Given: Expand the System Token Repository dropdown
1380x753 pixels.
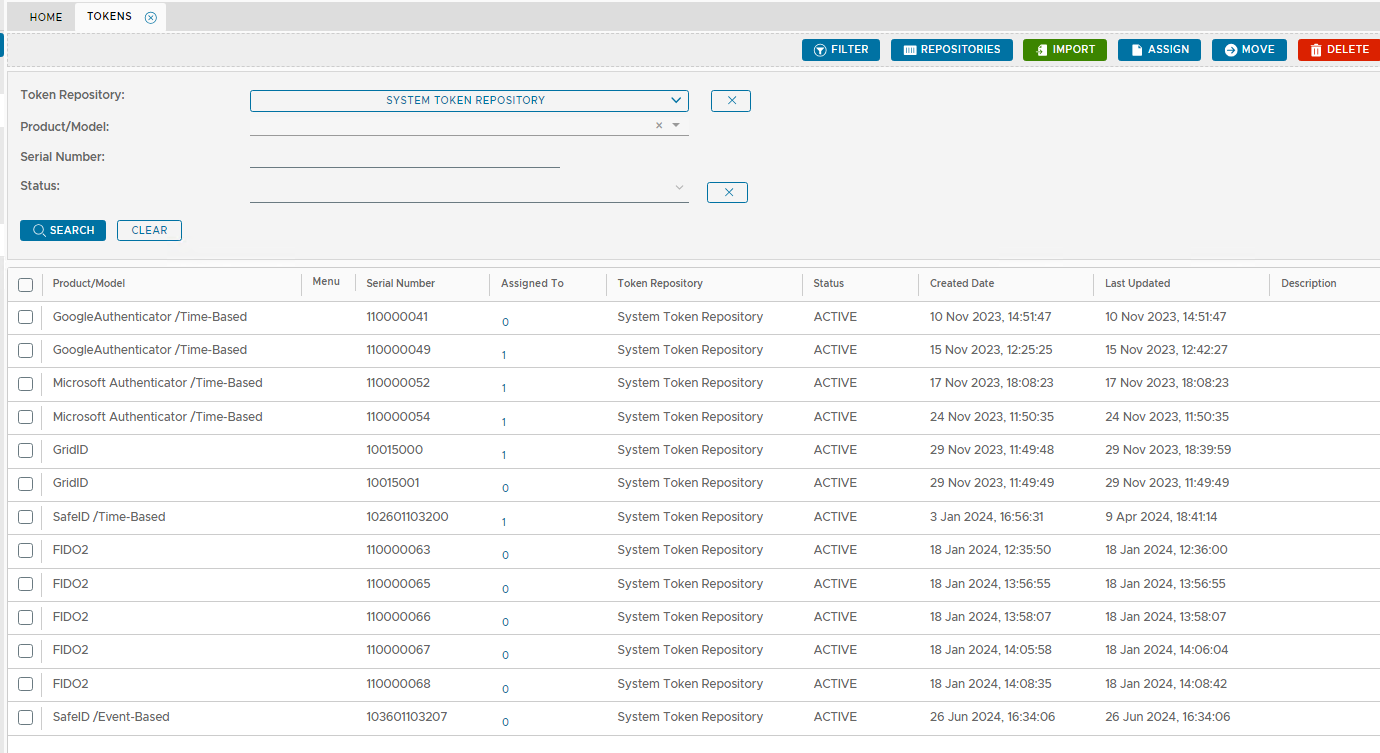Looking at the screenshot, I should [676, 100].
